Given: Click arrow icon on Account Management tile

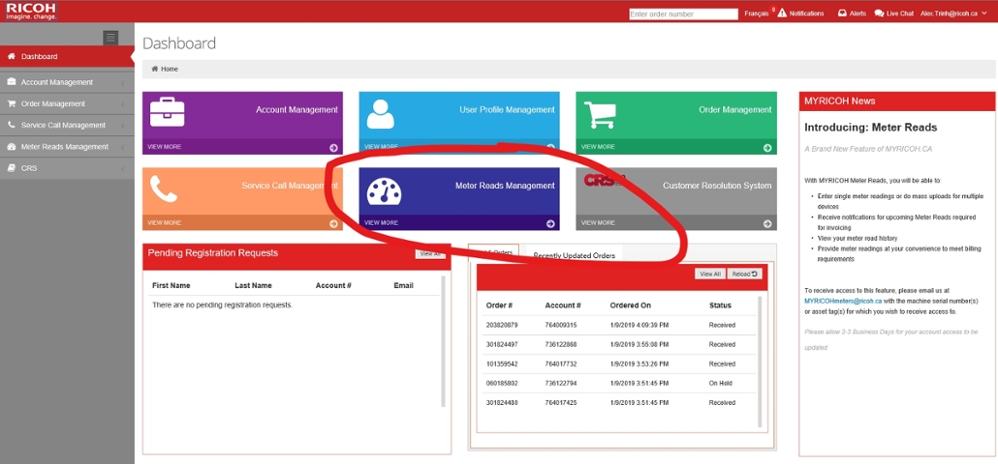Looking at the screenshot, I should (334, 148).
